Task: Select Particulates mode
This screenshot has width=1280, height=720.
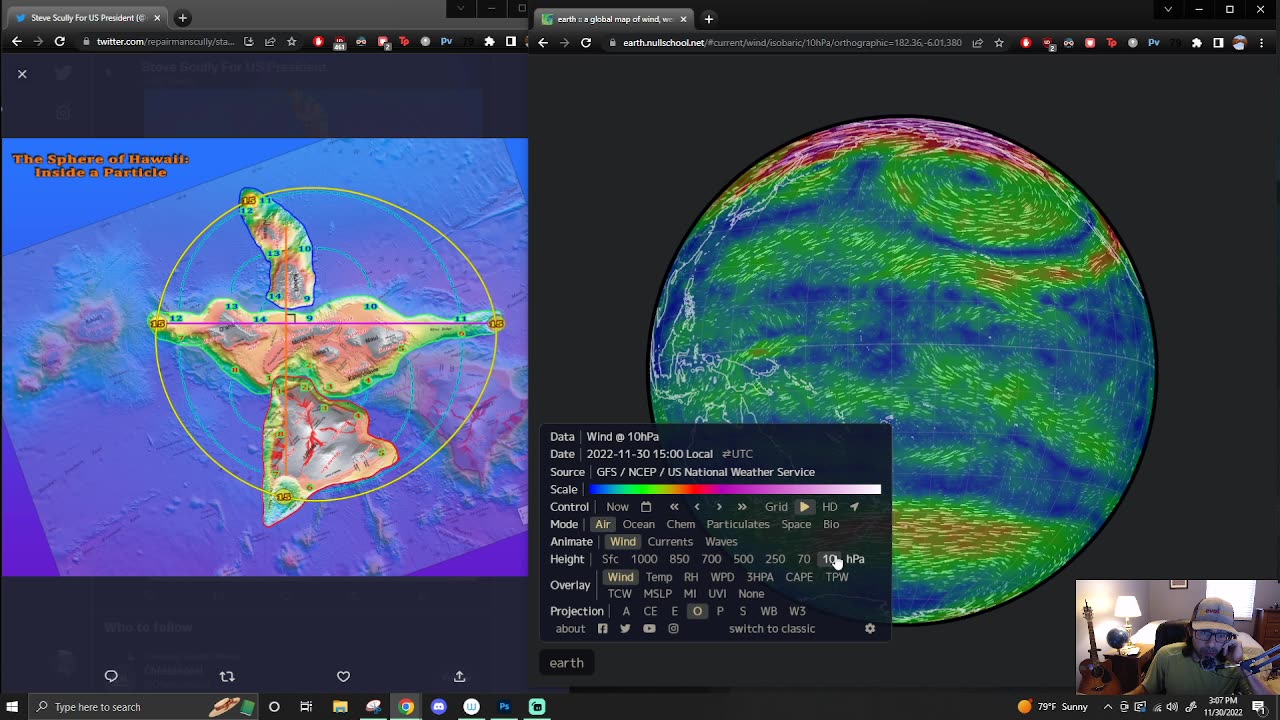Action: click(738, 524)
